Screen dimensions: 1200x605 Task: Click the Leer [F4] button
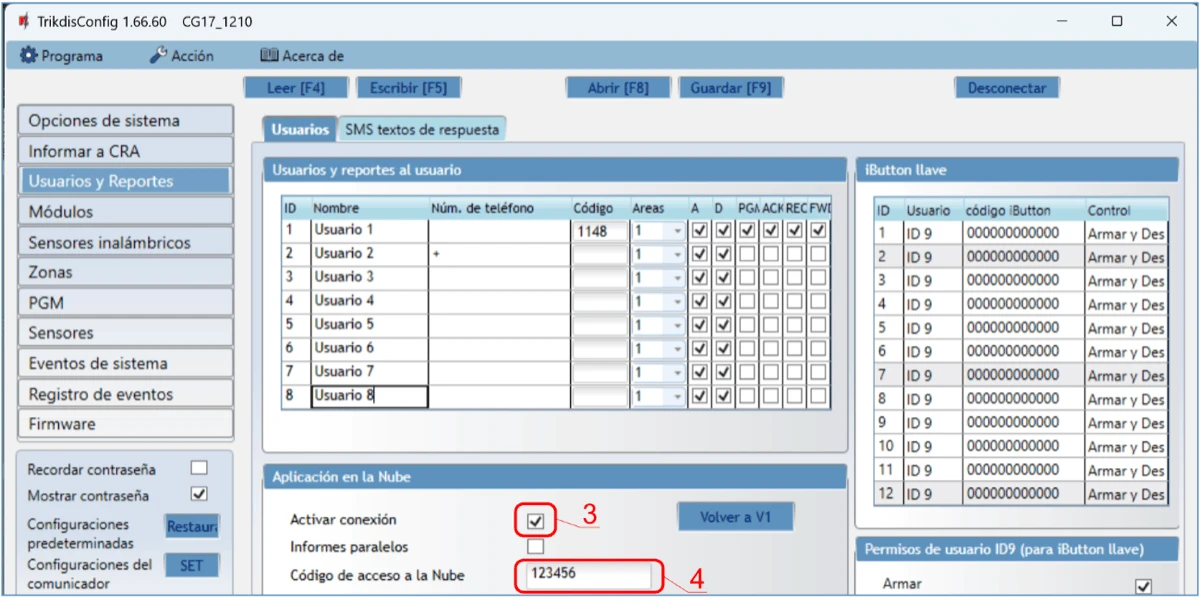296,88
